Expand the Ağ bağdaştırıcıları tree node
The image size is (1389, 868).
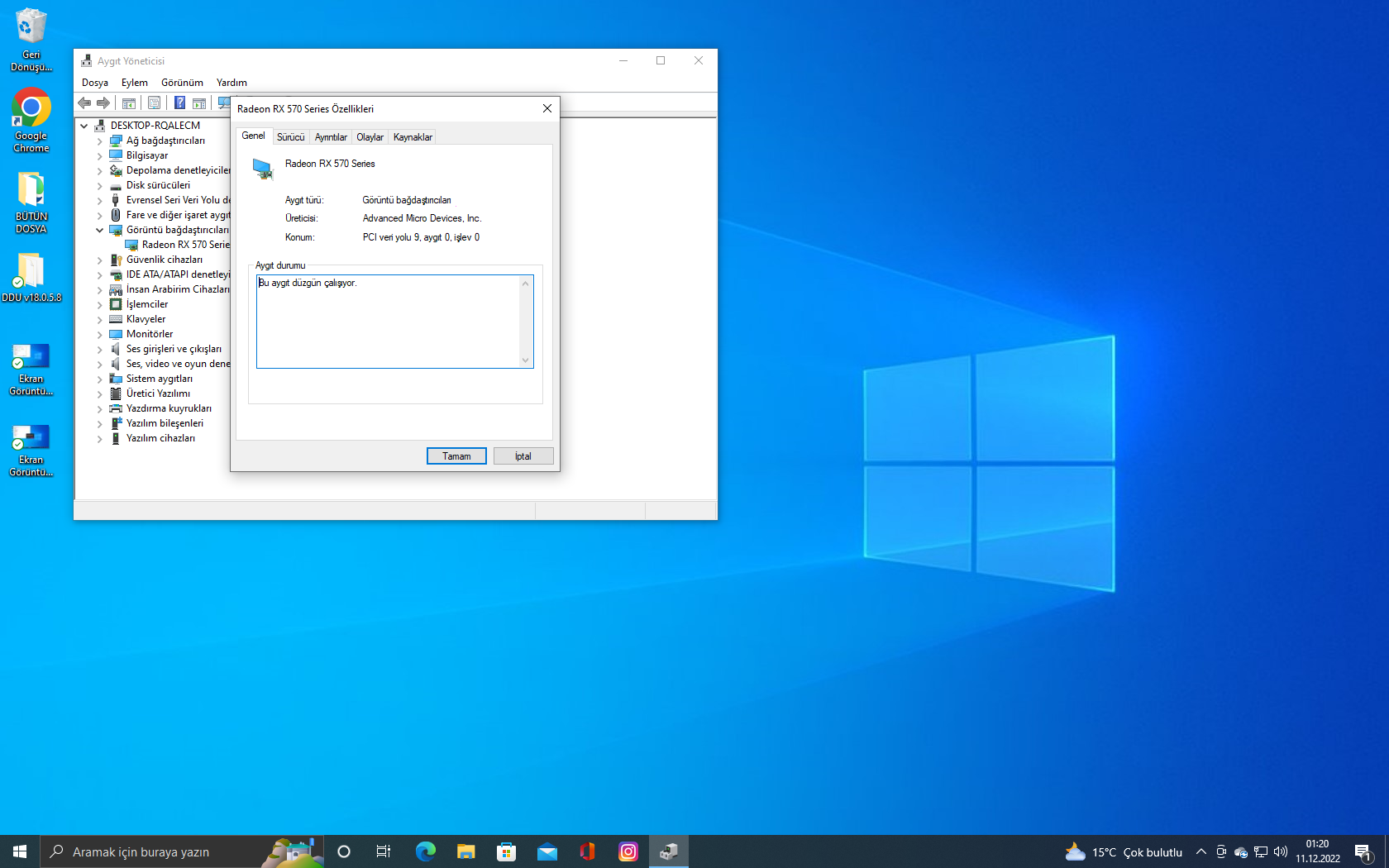(100, 141)
